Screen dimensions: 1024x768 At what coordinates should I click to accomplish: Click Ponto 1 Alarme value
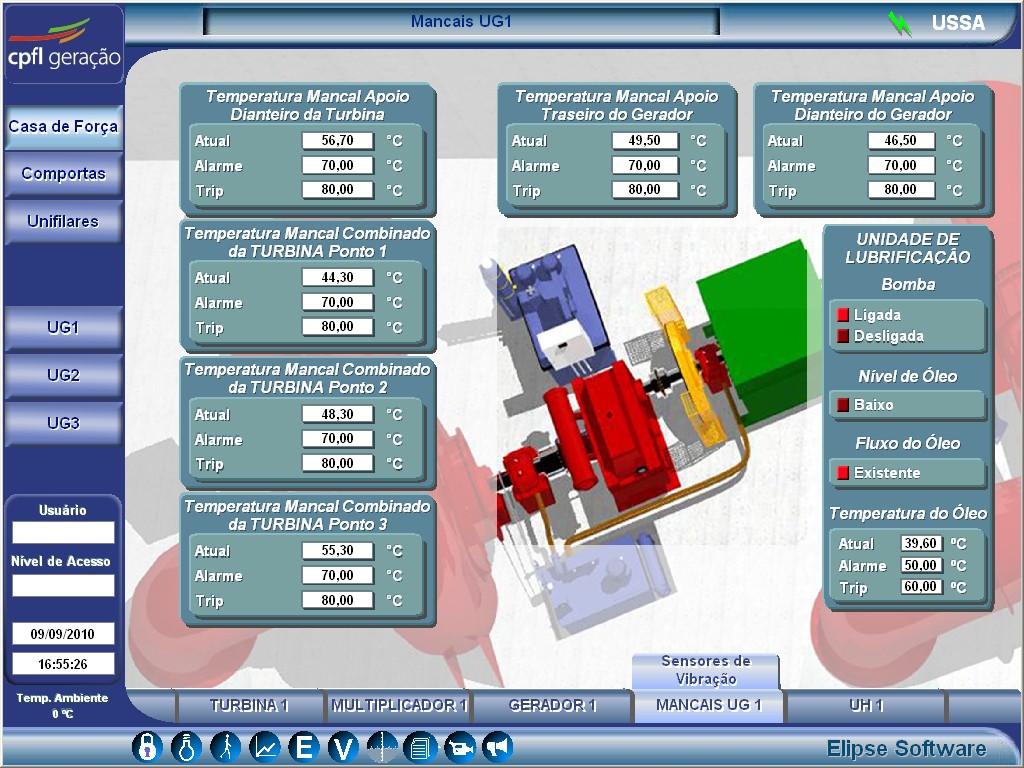(x=338, y=302)
